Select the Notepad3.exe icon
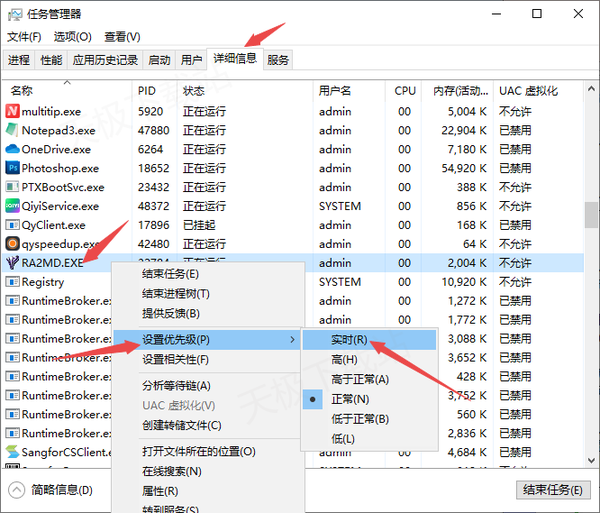Image resolution: width=600 pixels, height=513 pixels. pyautogui.click(x=12, y=130)
